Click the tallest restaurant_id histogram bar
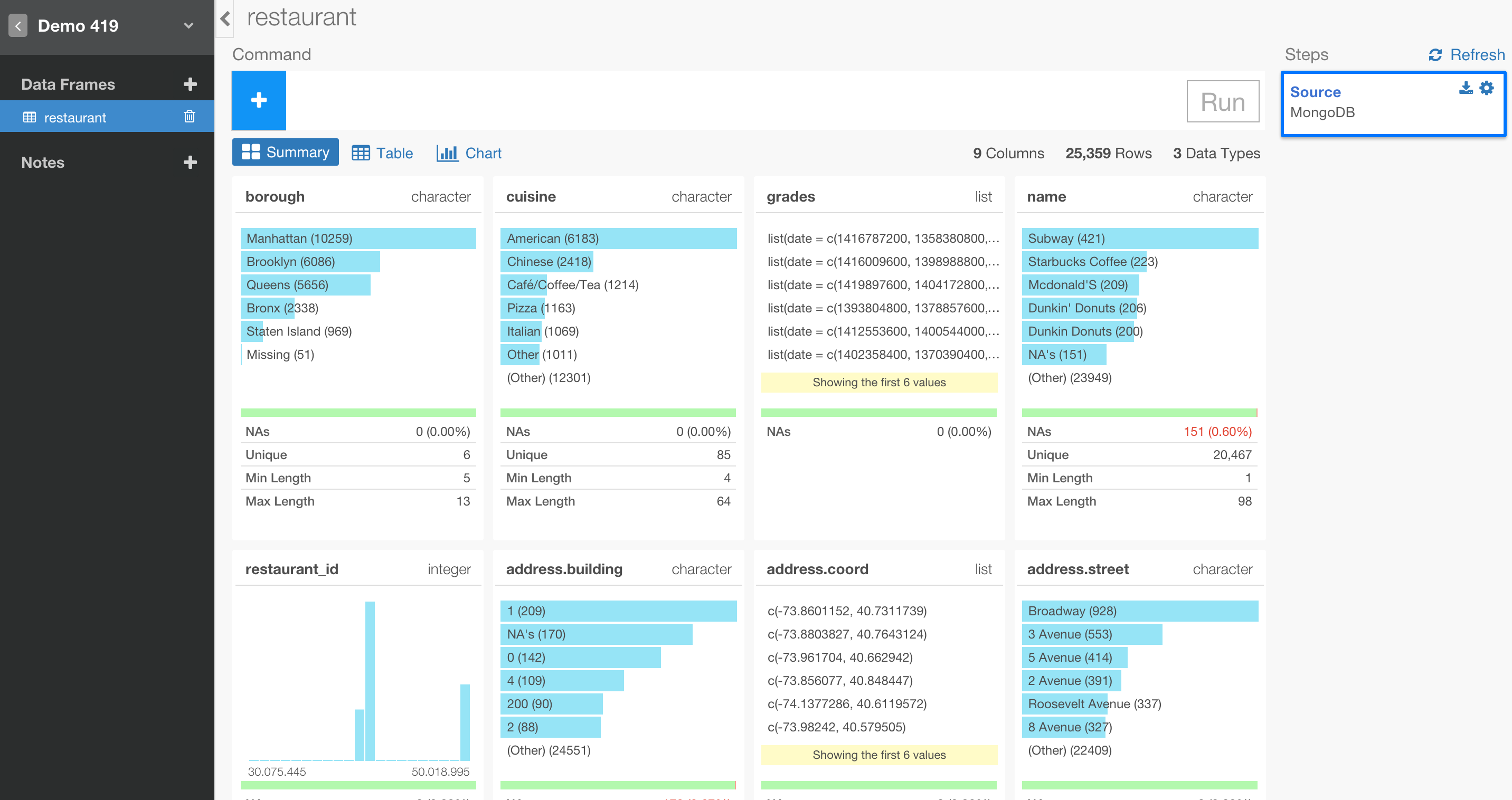 [370, 681]
